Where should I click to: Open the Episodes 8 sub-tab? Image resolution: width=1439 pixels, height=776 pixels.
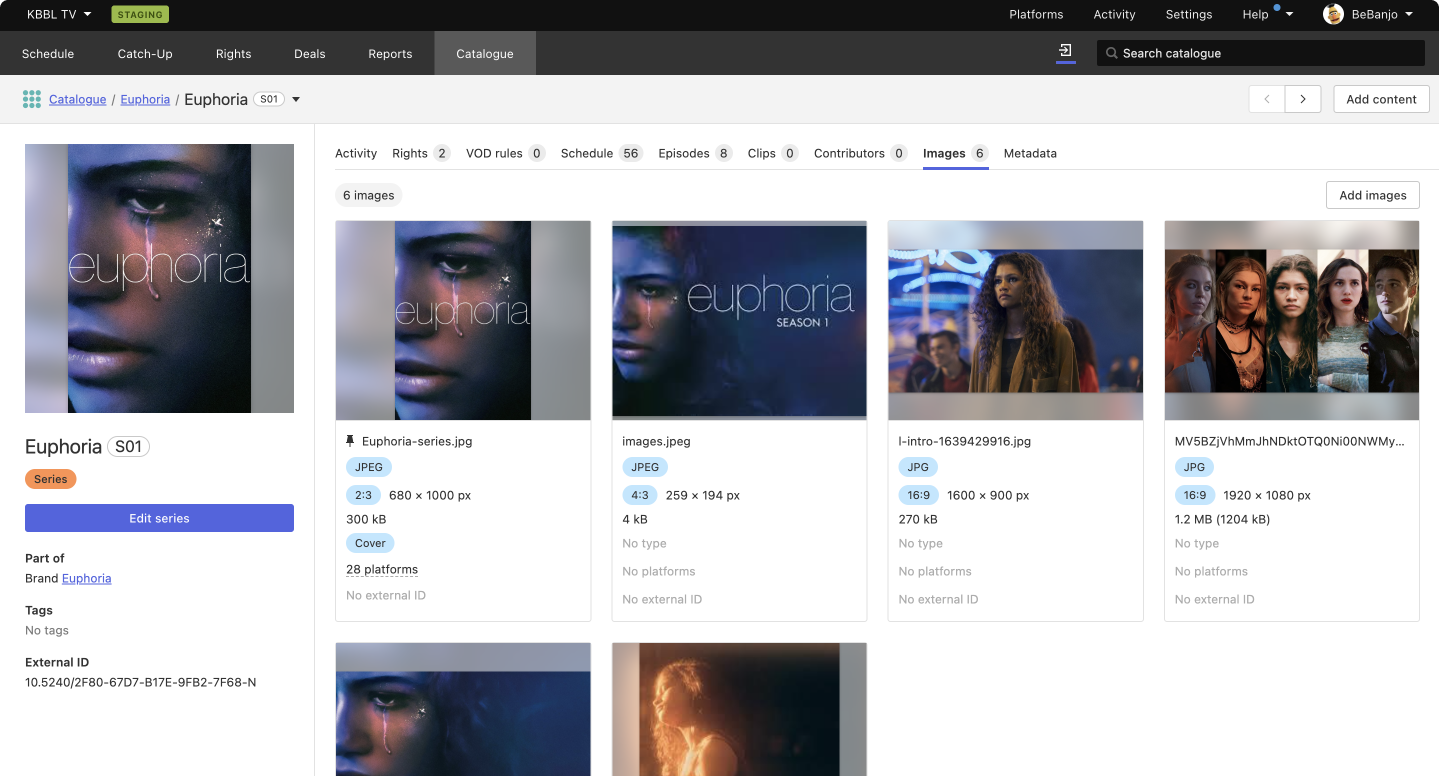(x=695, y=153)
